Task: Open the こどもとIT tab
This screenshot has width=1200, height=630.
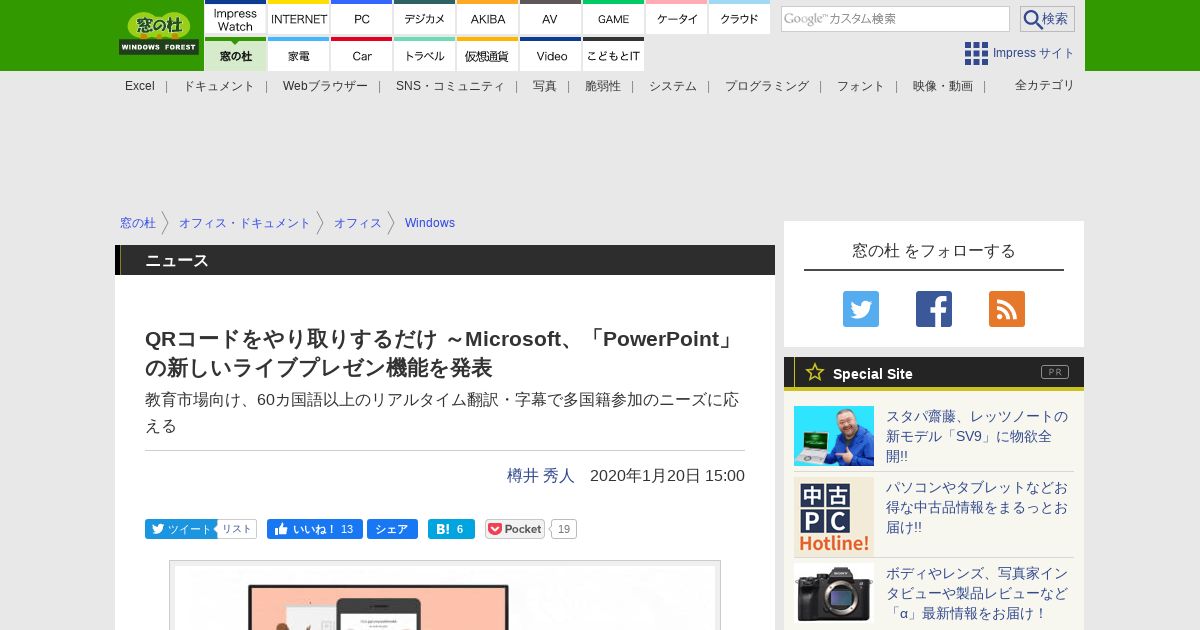Action: (x=614, y=55)
